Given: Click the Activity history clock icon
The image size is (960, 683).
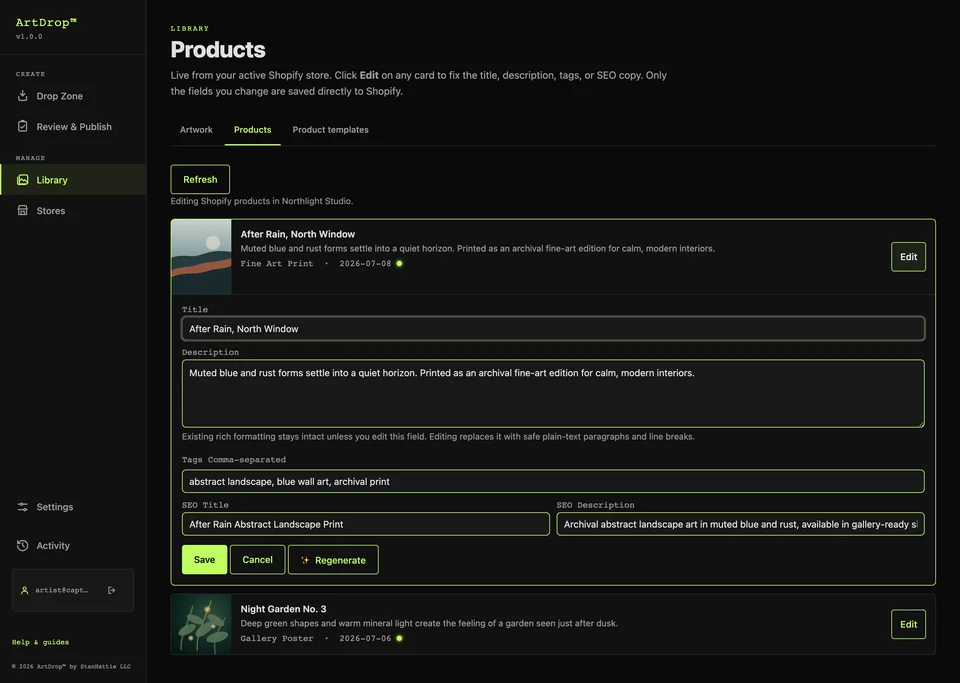Looking at the screenshot, I should tap(23, 545).
